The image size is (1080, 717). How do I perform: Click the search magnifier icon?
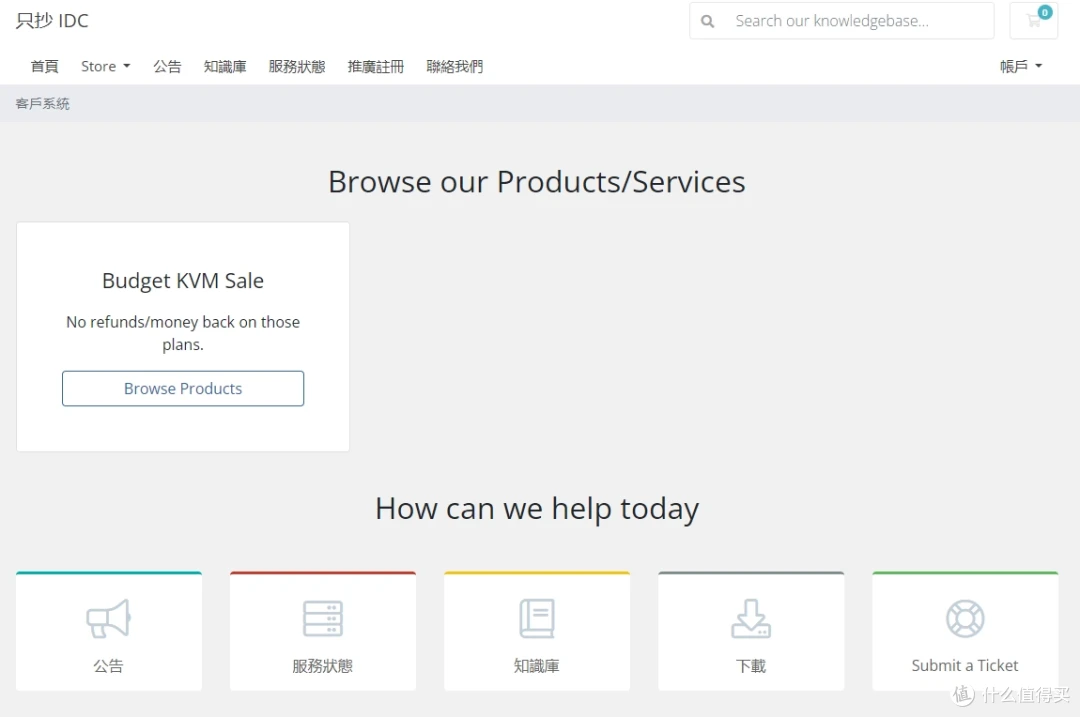[x=707, y=21]
